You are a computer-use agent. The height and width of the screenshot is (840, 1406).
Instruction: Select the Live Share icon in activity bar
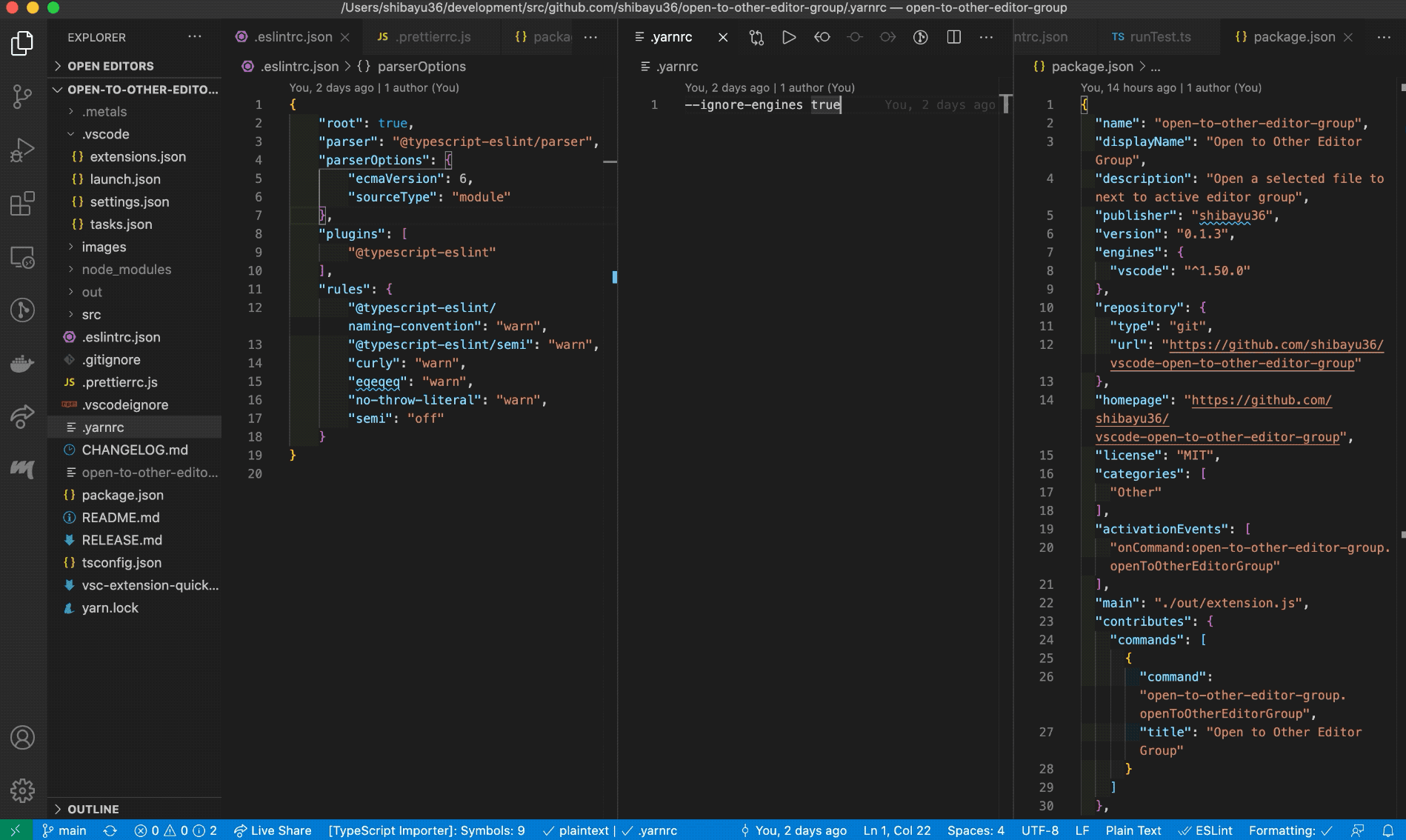(x=22, y=417)
